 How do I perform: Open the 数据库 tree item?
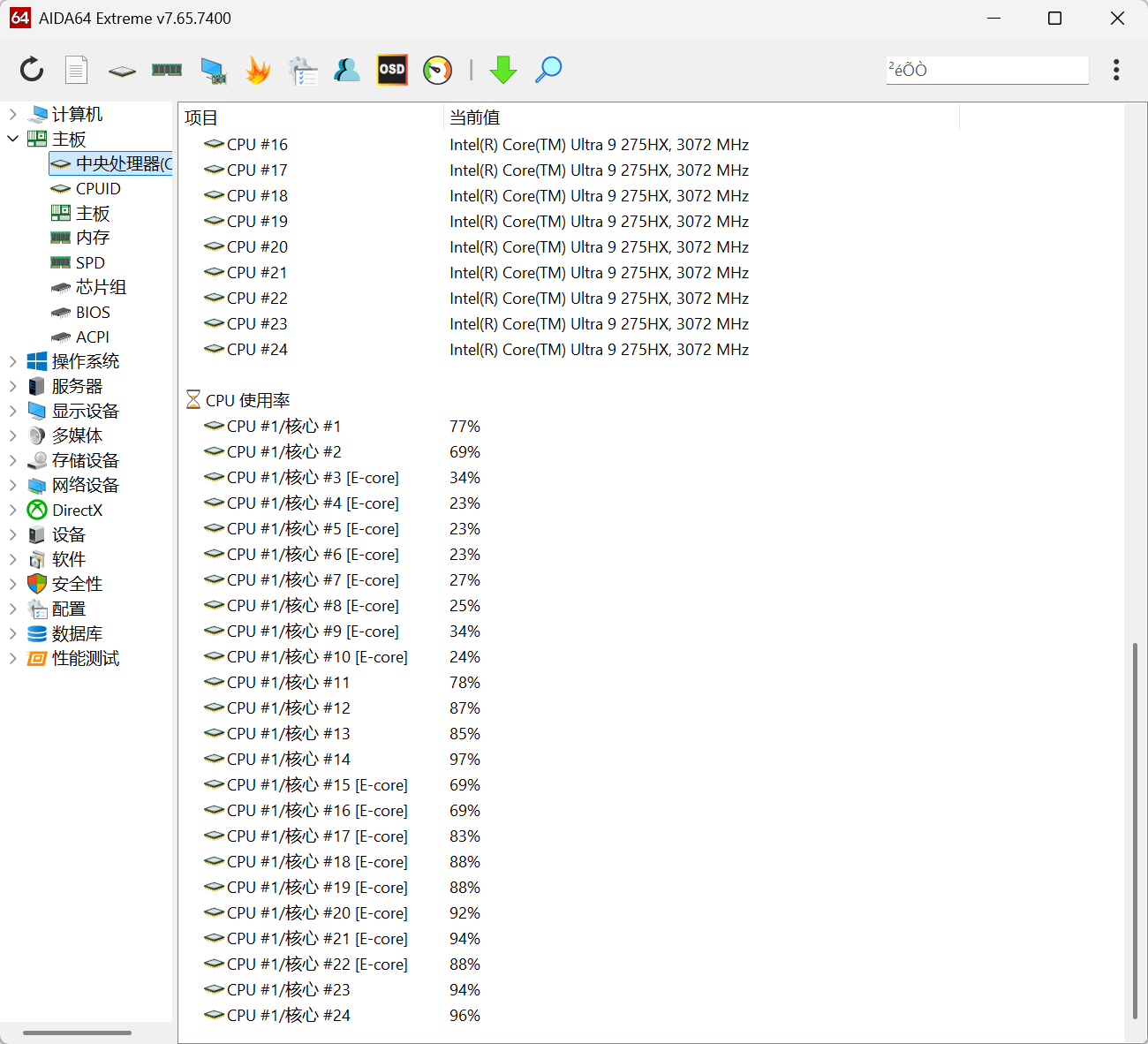pyautogui.click(x=77, y=633)
